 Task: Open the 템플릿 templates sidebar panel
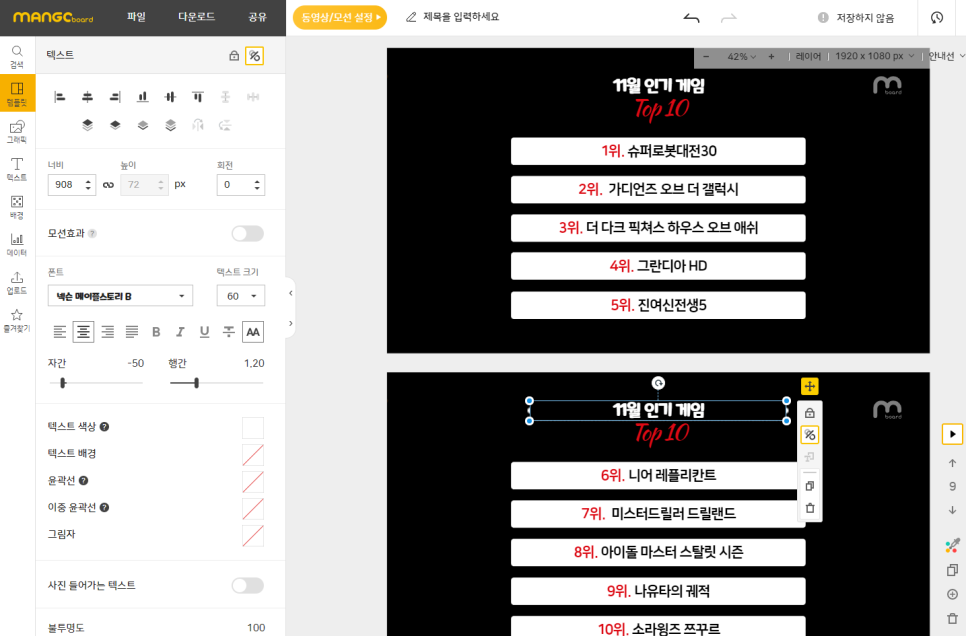pos(17,93)
